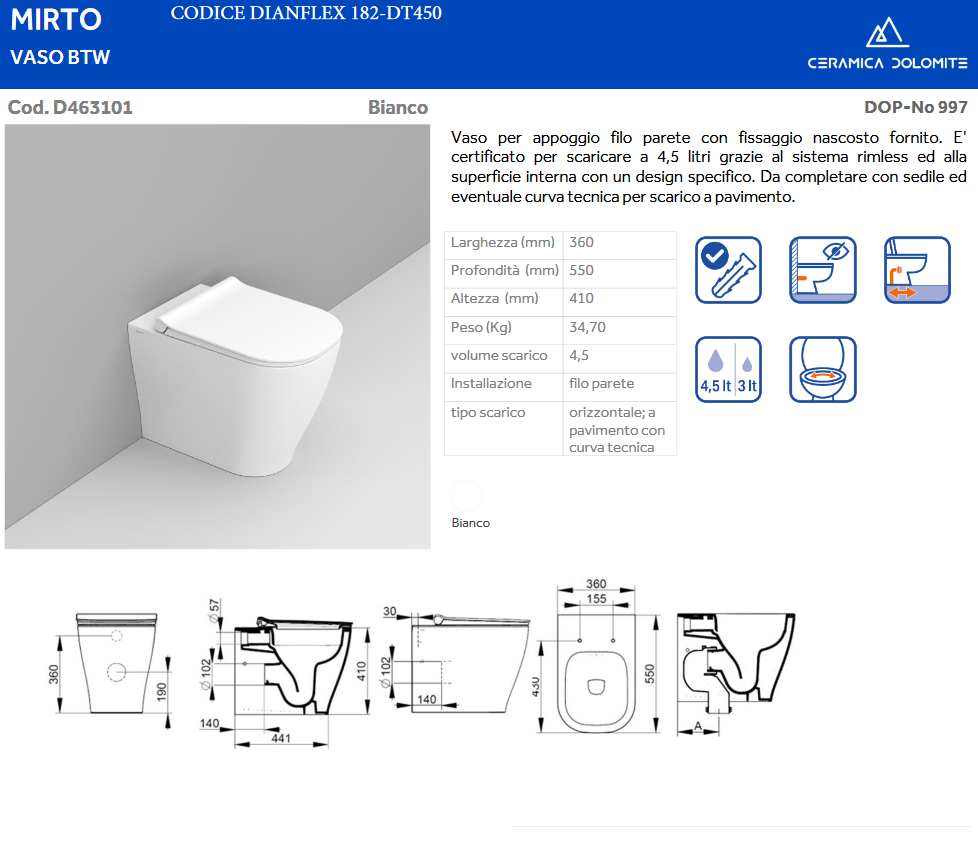This screenshot has width=978, height=860.
Task: Select the 4,5 lt / 3 lt flush icon
Action: [x=727, y=369]
